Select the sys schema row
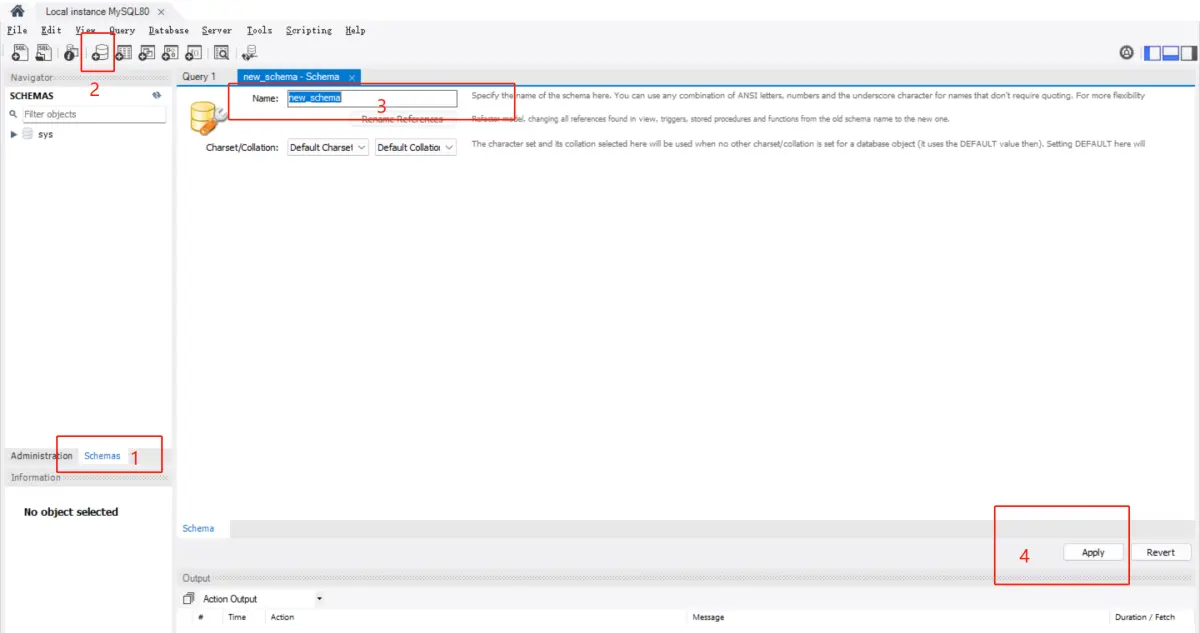This screenshot has width=1200, height=633. [88, 134]
